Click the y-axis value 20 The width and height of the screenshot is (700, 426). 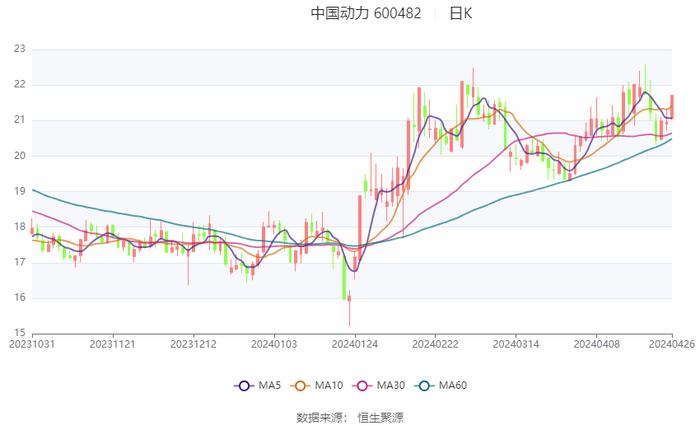pos(20,156)
